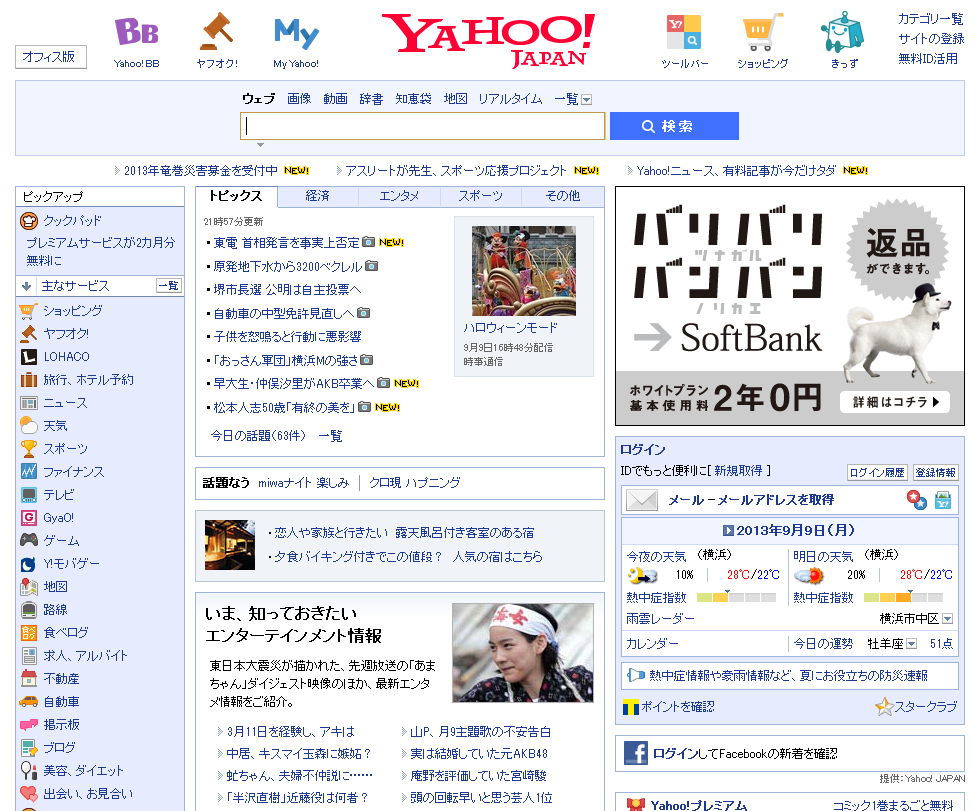980x811 pixels.
Task: Open the 雨雲レーダー link
Action: (x=660, y=619)
